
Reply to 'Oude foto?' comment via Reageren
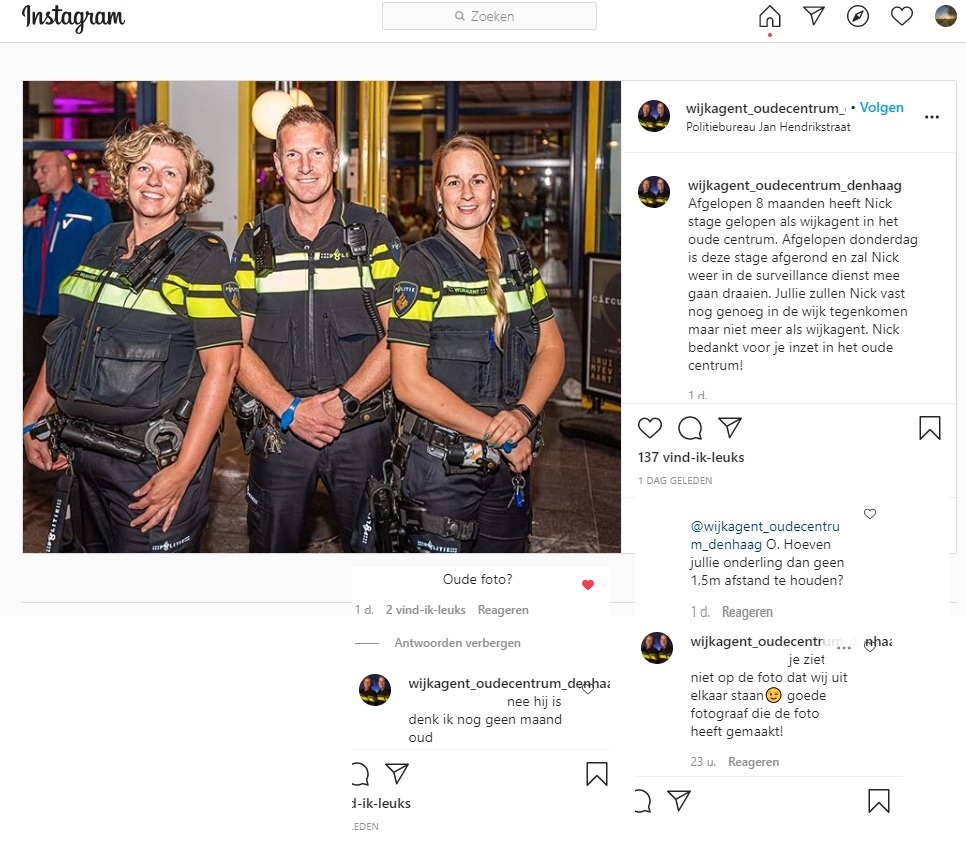pyautogui.click(x=503, y=609)
